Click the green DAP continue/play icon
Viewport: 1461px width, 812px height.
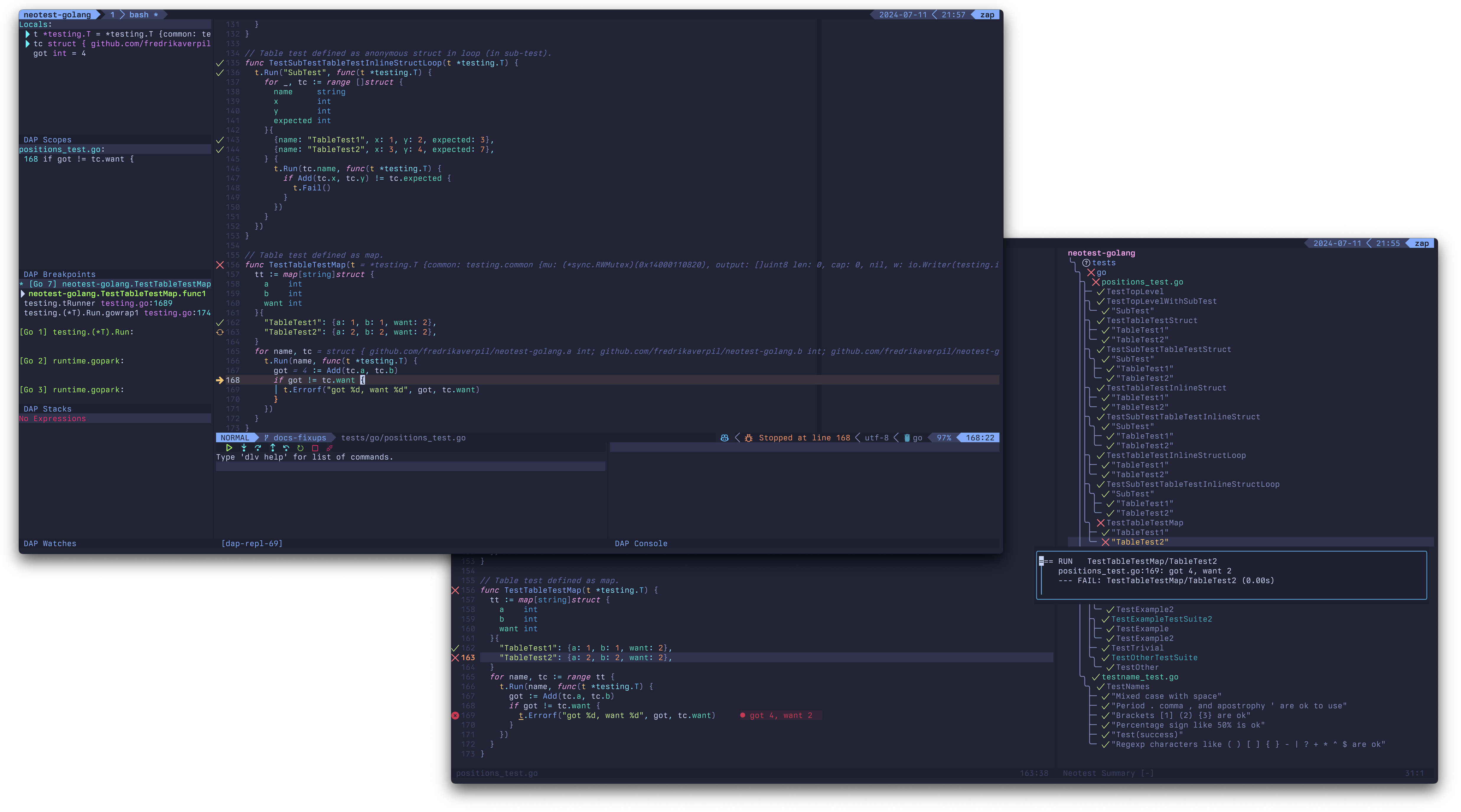point(229,447)
